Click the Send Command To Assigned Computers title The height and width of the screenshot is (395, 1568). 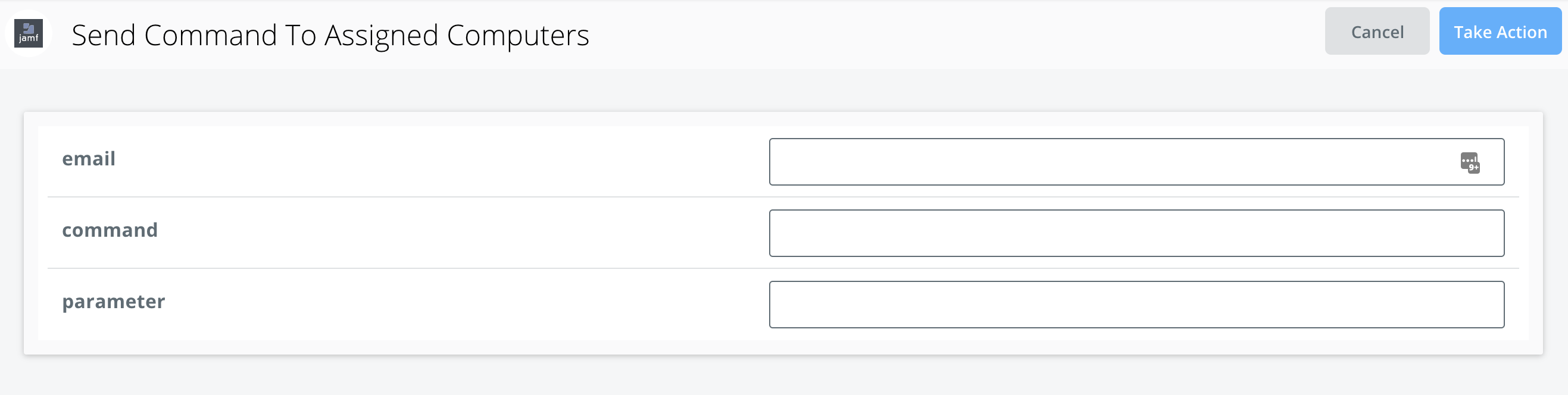coord(330,35)
